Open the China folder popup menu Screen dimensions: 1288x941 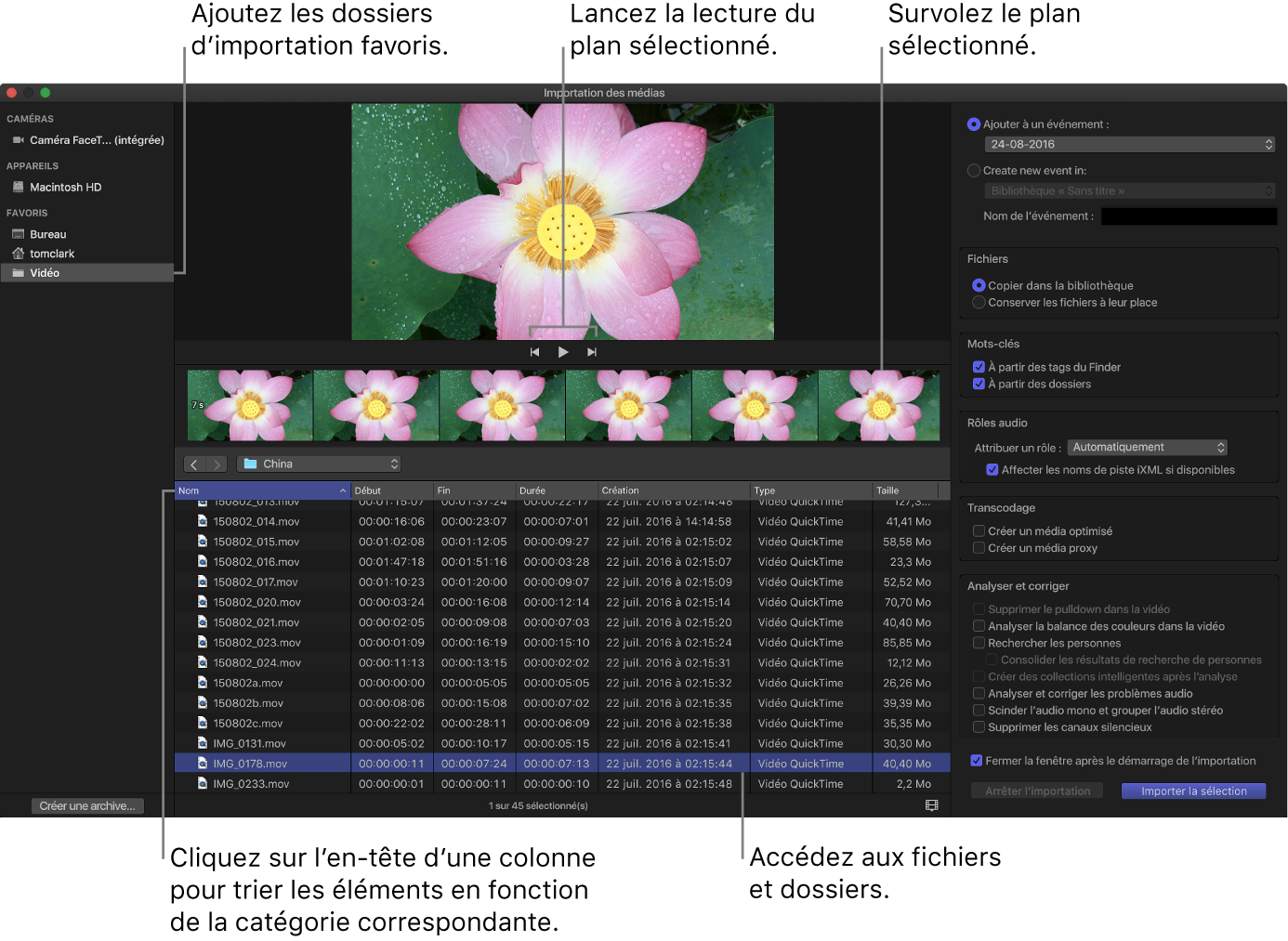(319, 463)
